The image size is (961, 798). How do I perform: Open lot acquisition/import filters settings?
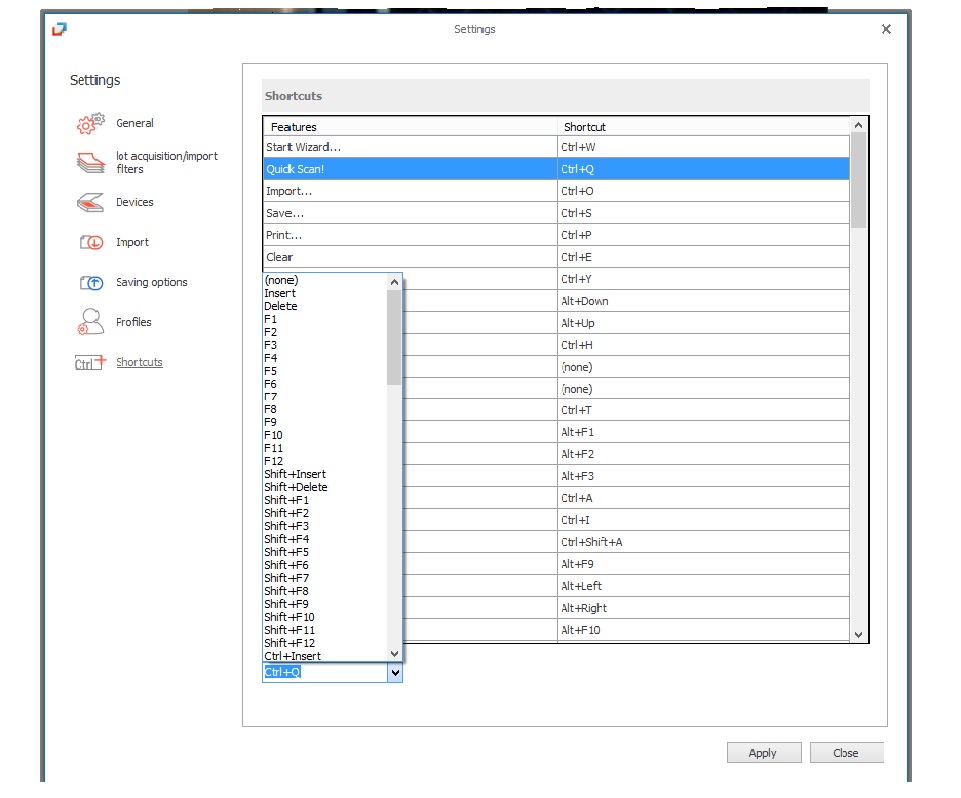coord(167,162)
